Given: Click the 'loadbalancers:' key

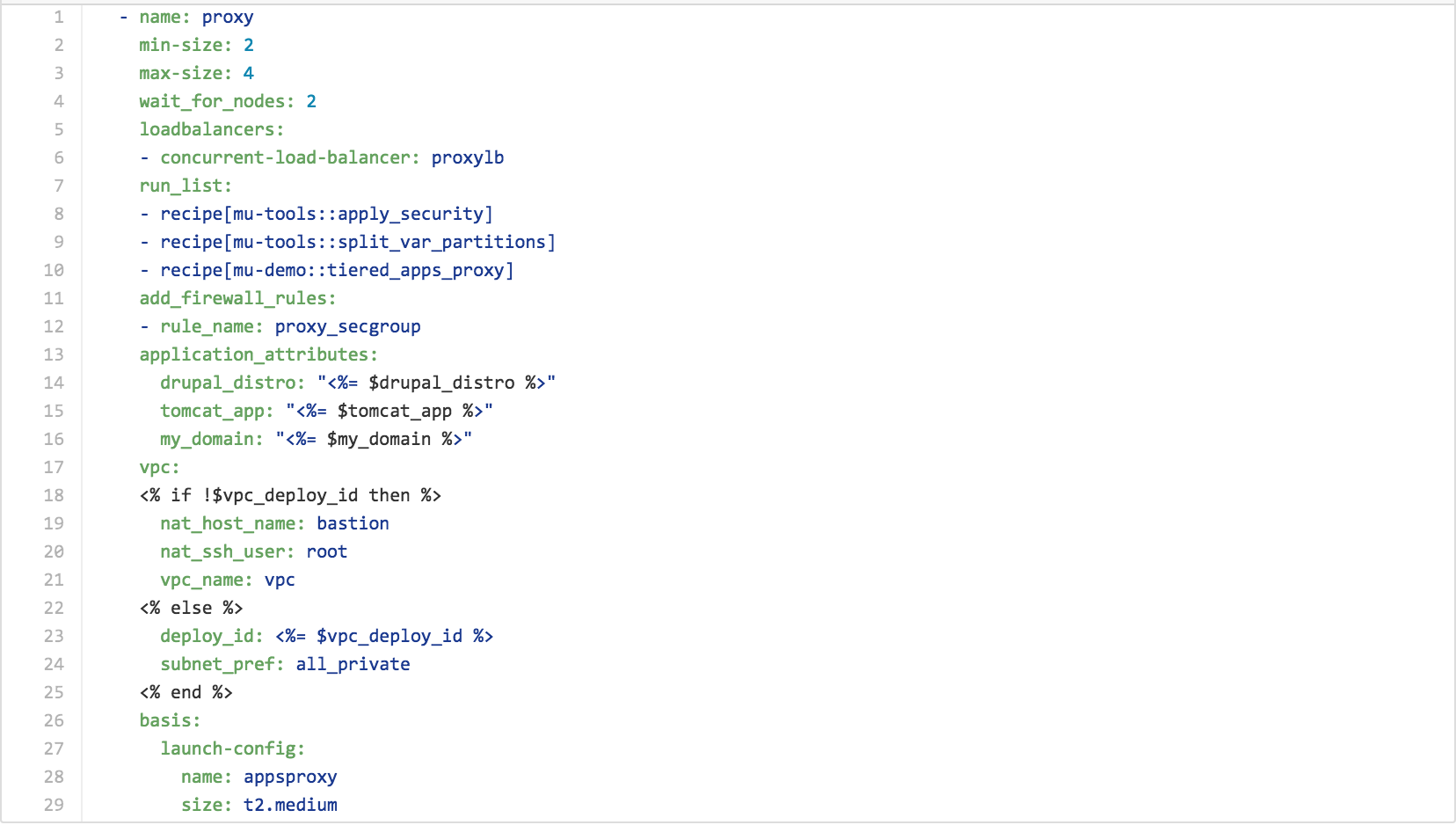Looking at the screenshot, I should point(212,129).
